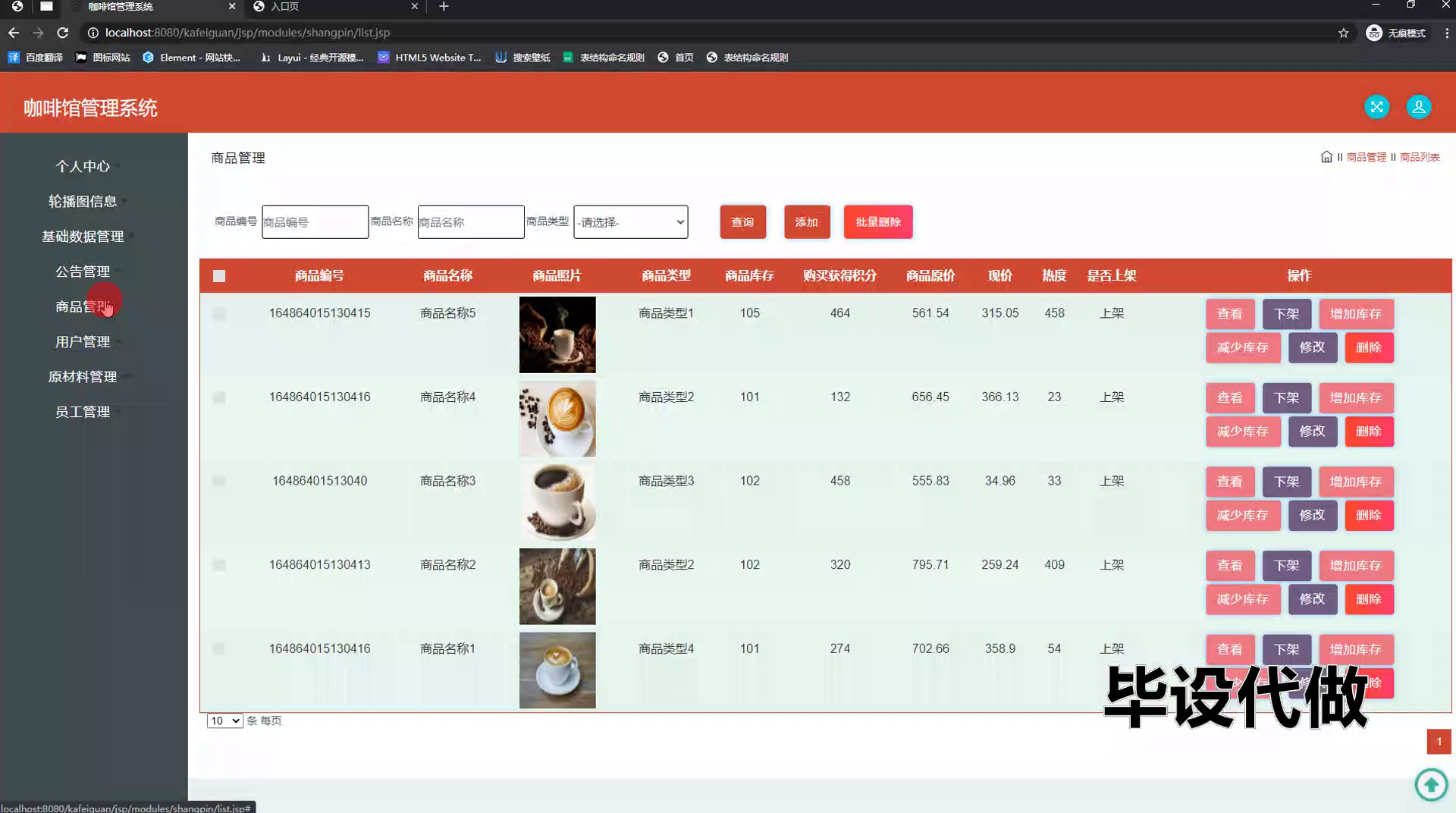
Task: Click 查看 for 商品名称2
Action: click(x=1230, y=566)
